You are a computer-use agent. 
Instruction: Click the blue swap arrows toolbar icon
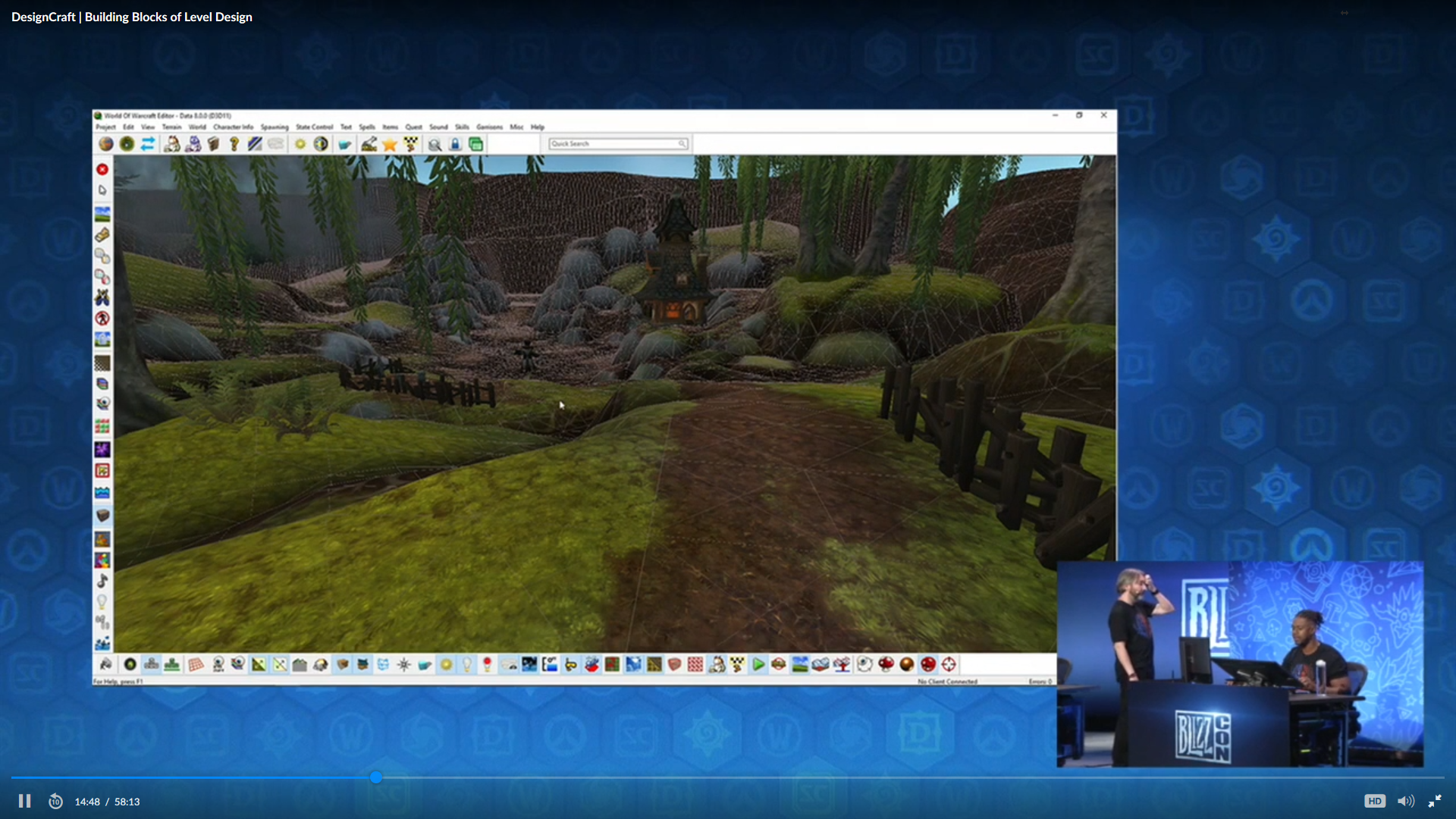tap(148, 144)
